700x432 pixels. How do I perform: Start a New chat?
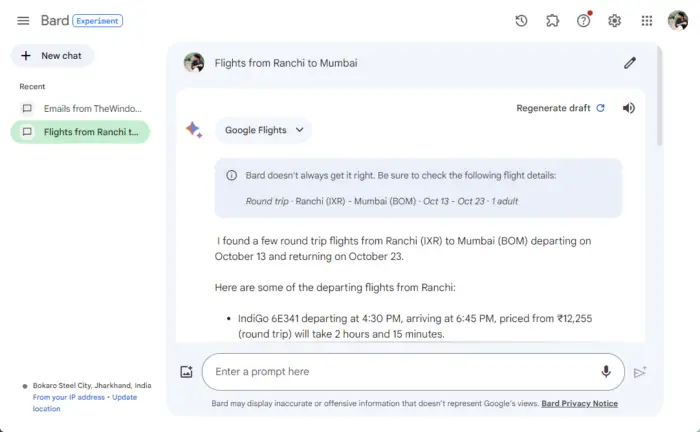click(x=52, y=56)
